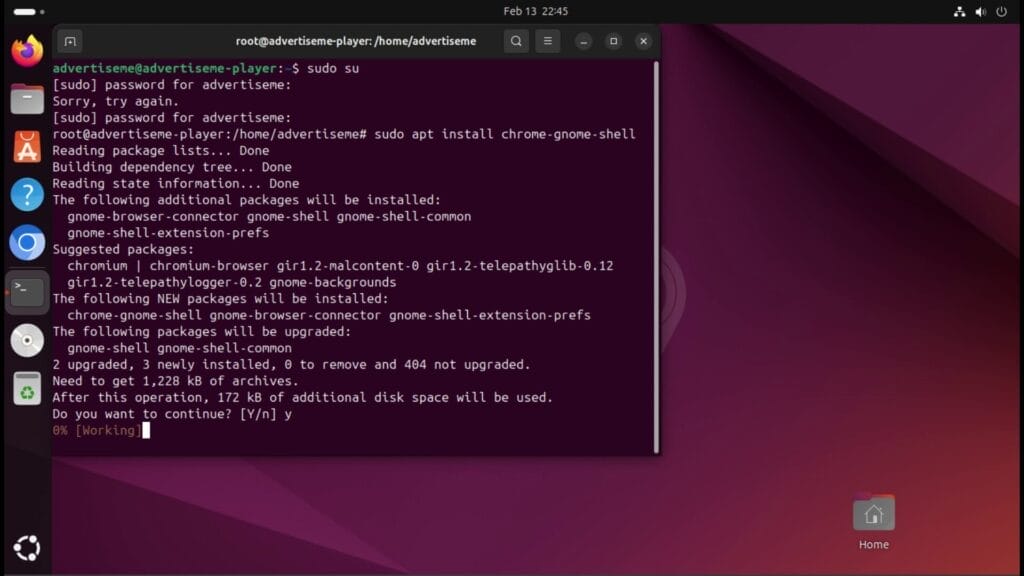Show the Applications grid
This screenshot has width=1024, height=576.
tap(27, 547)
